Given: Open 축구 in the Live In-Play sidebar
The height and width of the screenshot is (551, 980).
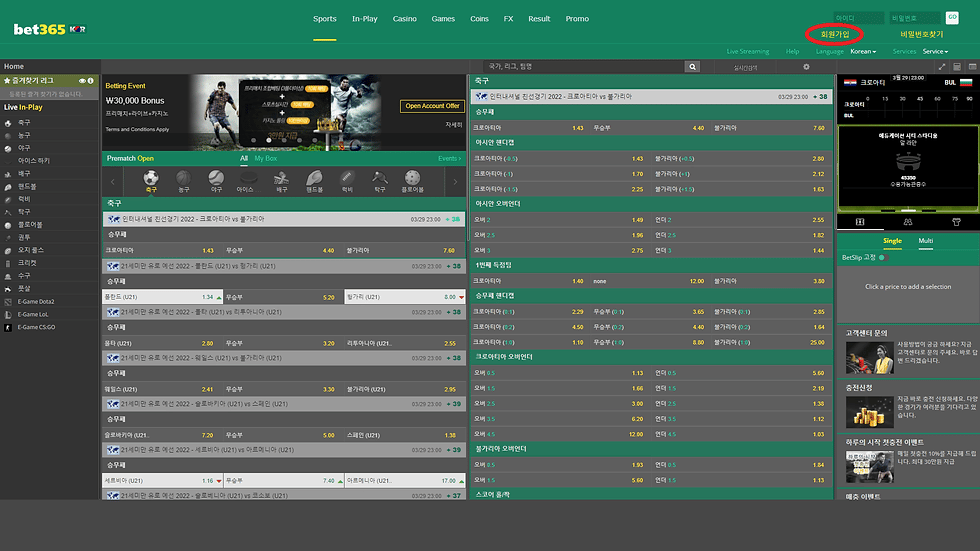Looking at the screenshot, I should (24, 122).
